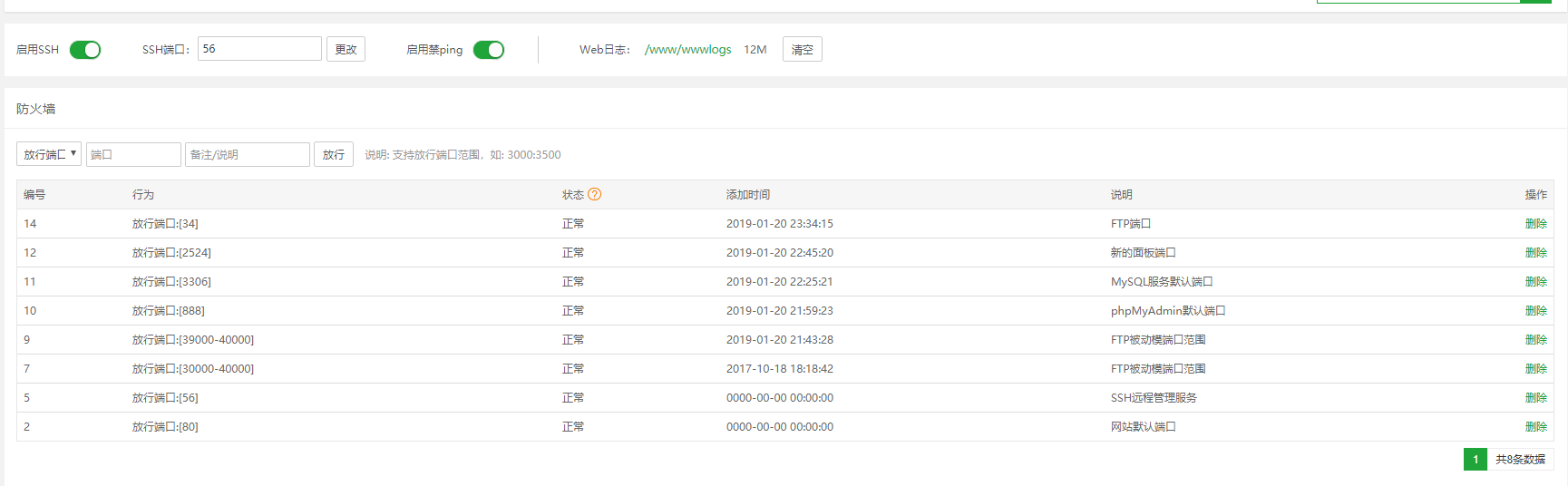Image resolution: width=1568 pixels, height=486 pixels.
Task: Delete the 30000-40000 port range rule
Action: pos(1536,369)
